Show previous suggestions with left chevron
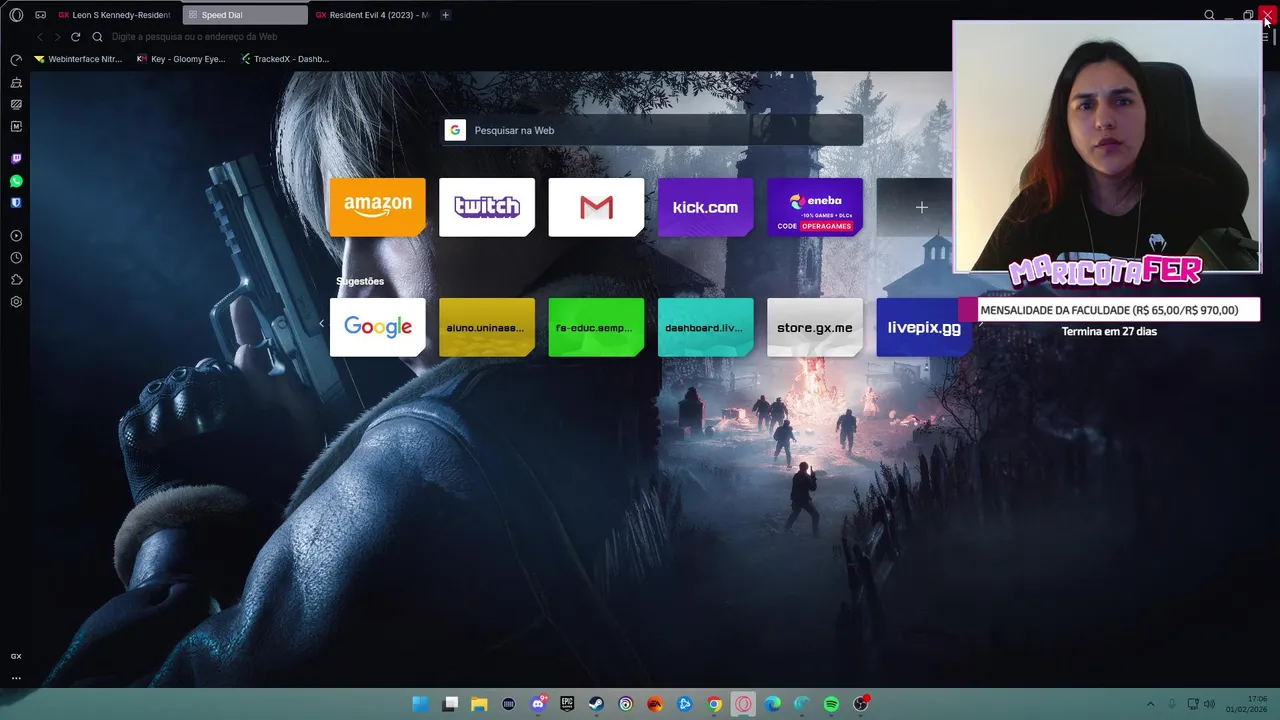This screenshot has height=720, width=1280. coord(321,324)
